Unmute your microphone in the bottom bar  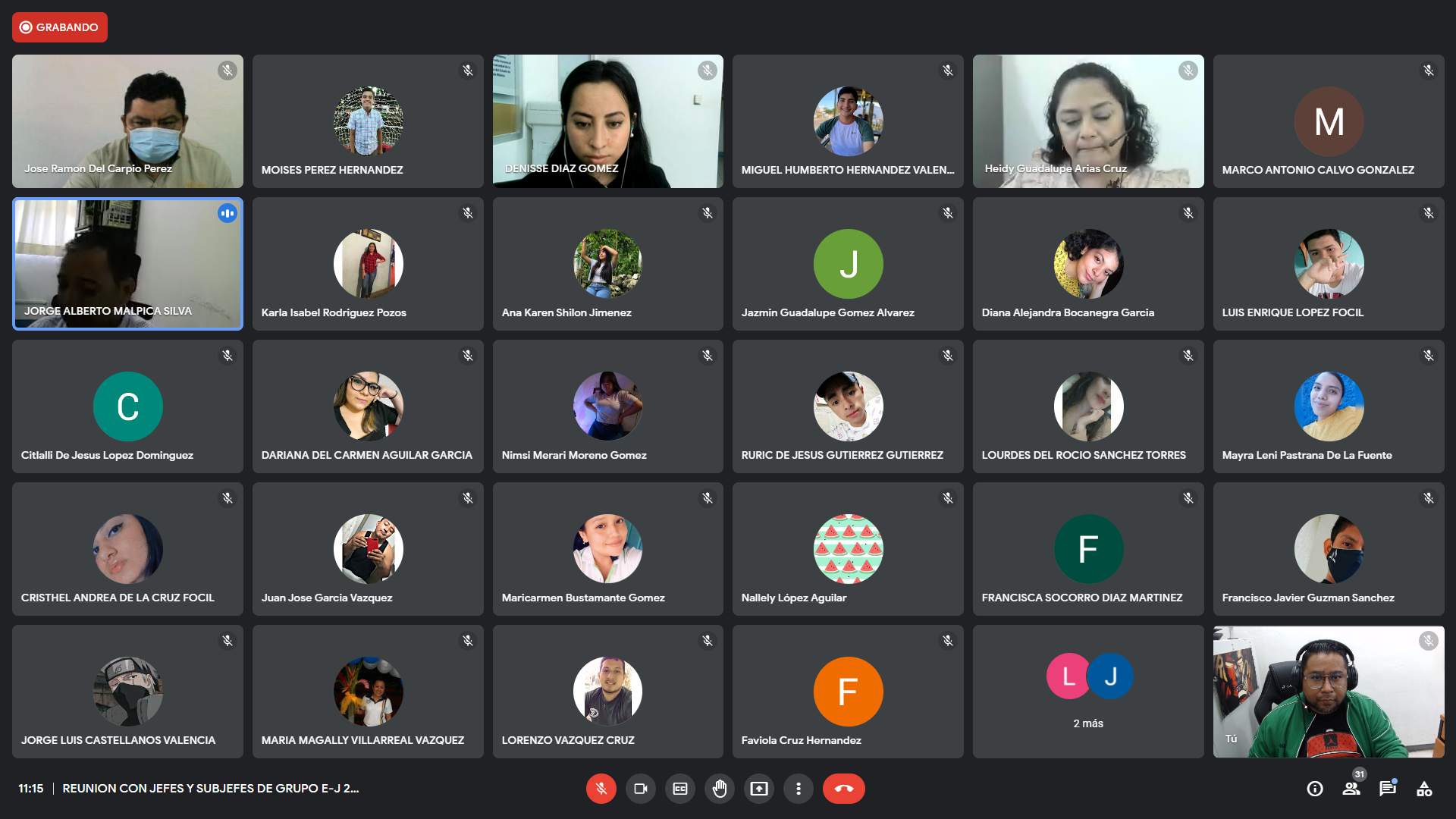[601, 789]
